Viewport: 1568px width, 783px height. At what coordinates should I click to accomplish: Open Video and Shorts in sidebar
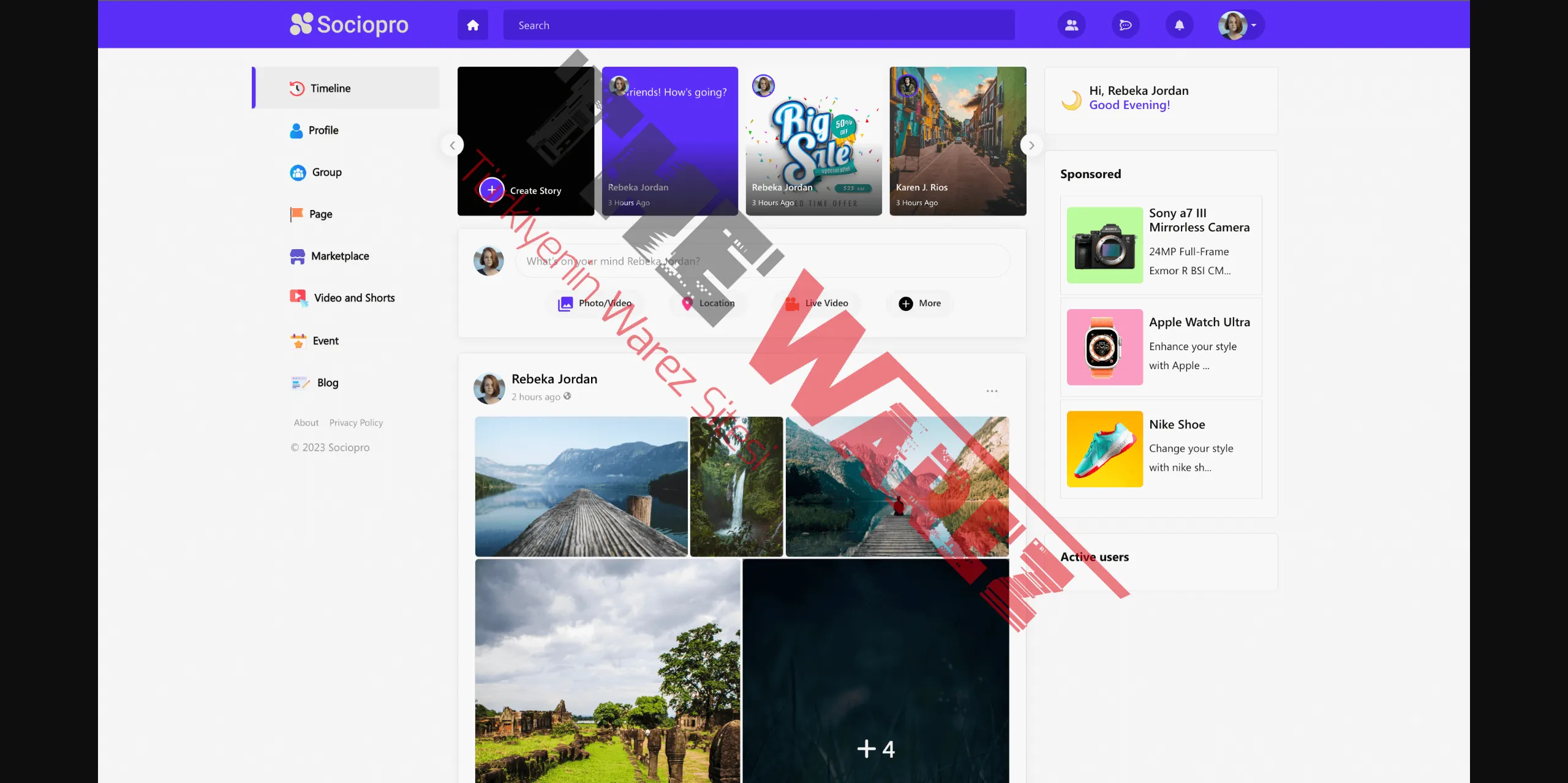click(x=353, y=298)
